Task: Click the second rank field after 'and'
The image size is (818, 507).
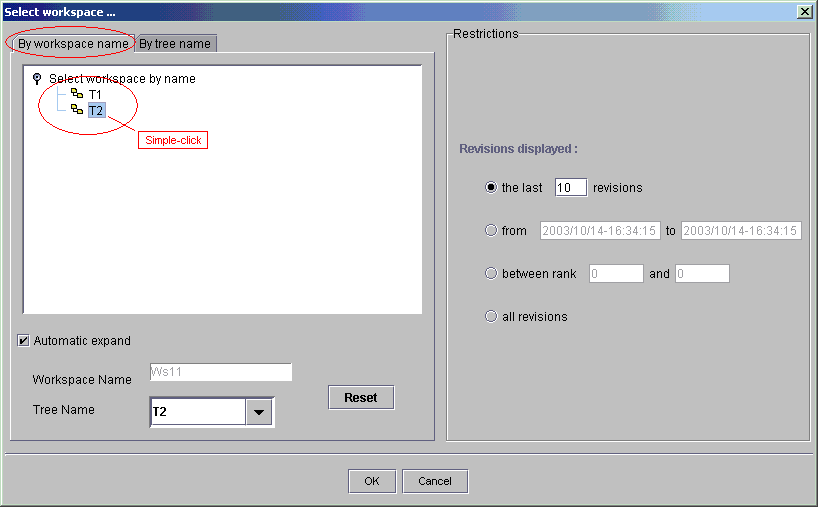Action: [702, 273]
